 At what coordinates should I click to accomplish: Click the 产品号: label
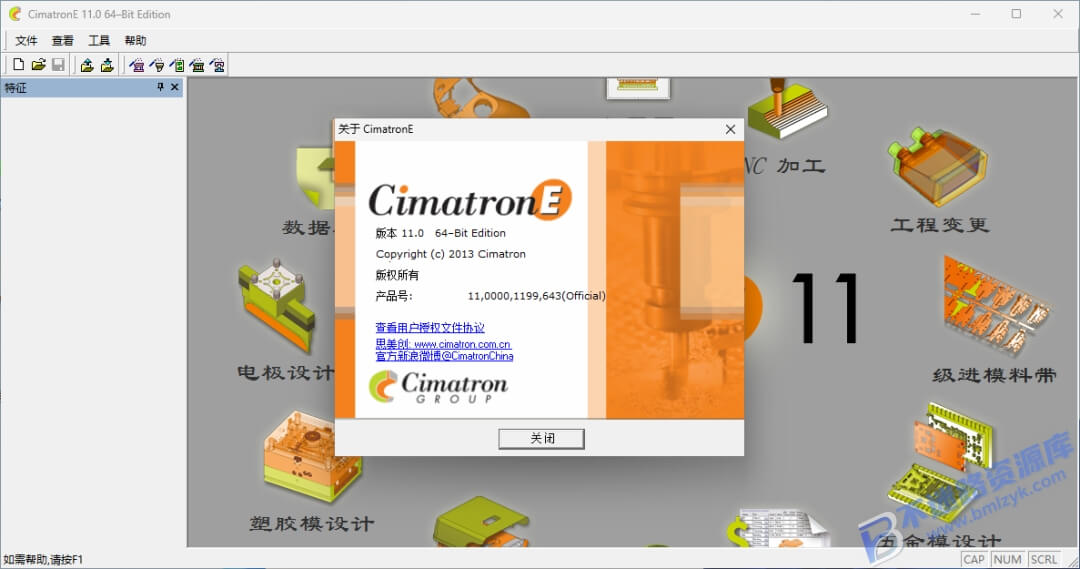(x=394, y=296)
